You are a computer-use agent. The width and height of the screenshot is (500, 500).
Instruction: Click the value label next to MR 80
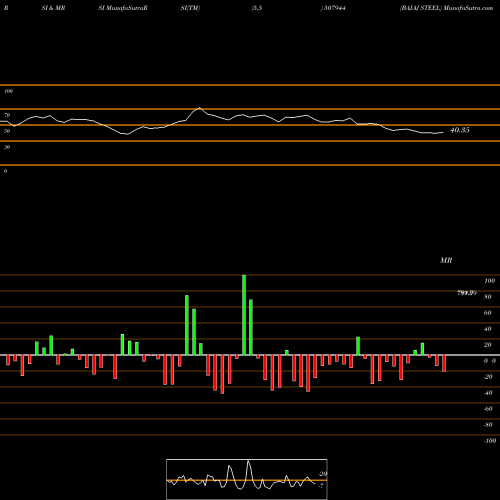tap(467, 293)
